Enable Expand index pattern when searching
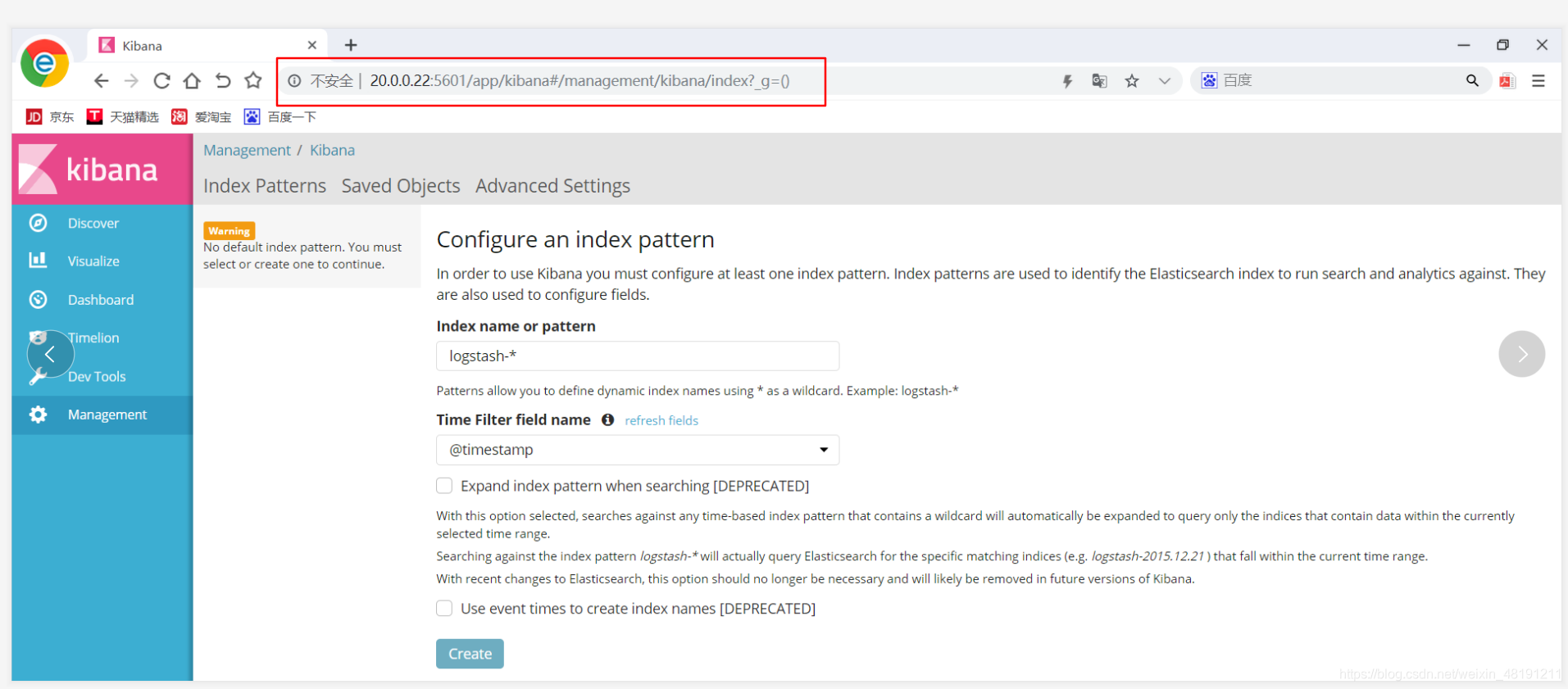This screenshot has width=1568, height=689. pos(444,486)
